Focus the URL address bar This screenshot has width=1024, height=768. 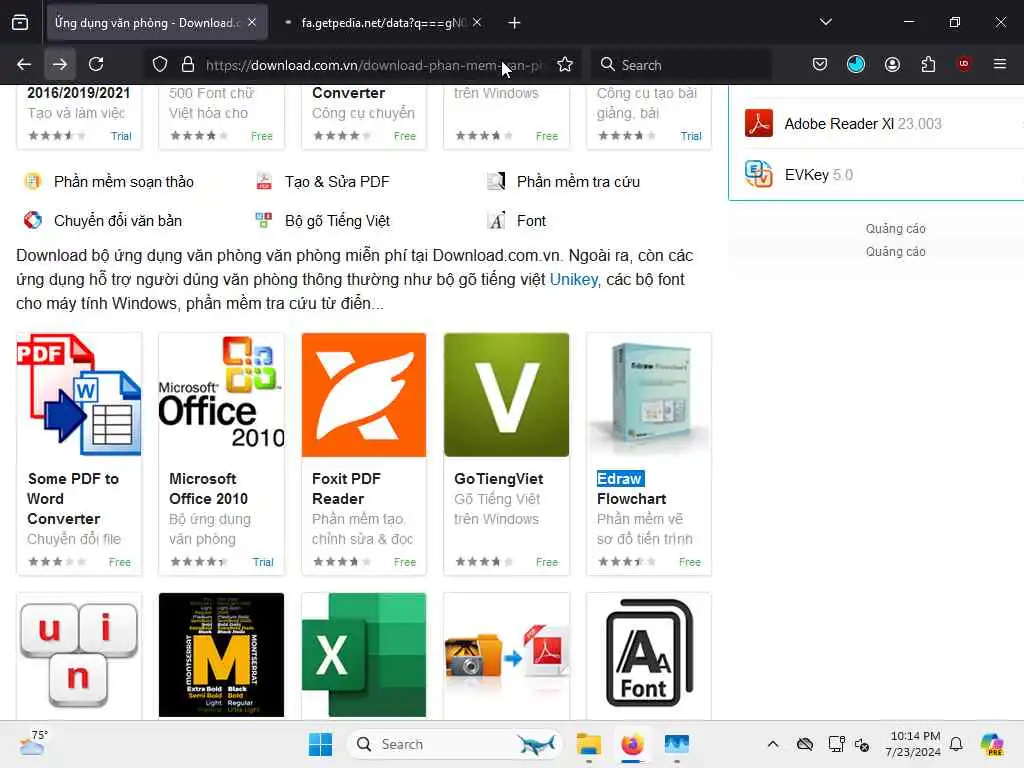tap(373, 65)
